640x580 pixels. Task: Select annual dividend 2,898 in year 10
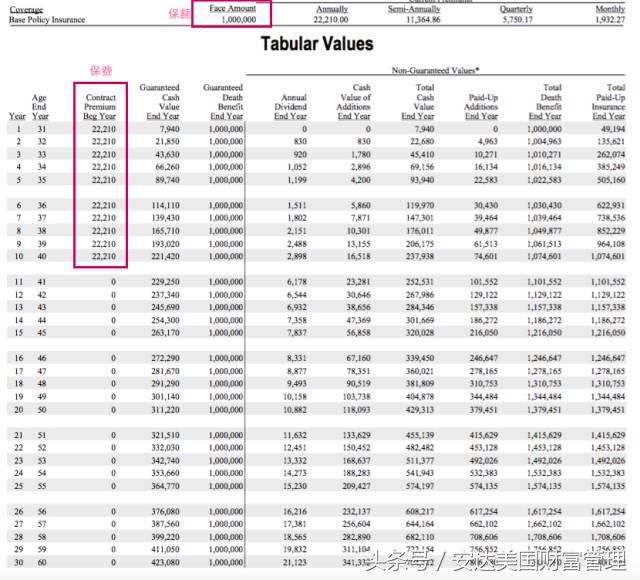(297, 256)
